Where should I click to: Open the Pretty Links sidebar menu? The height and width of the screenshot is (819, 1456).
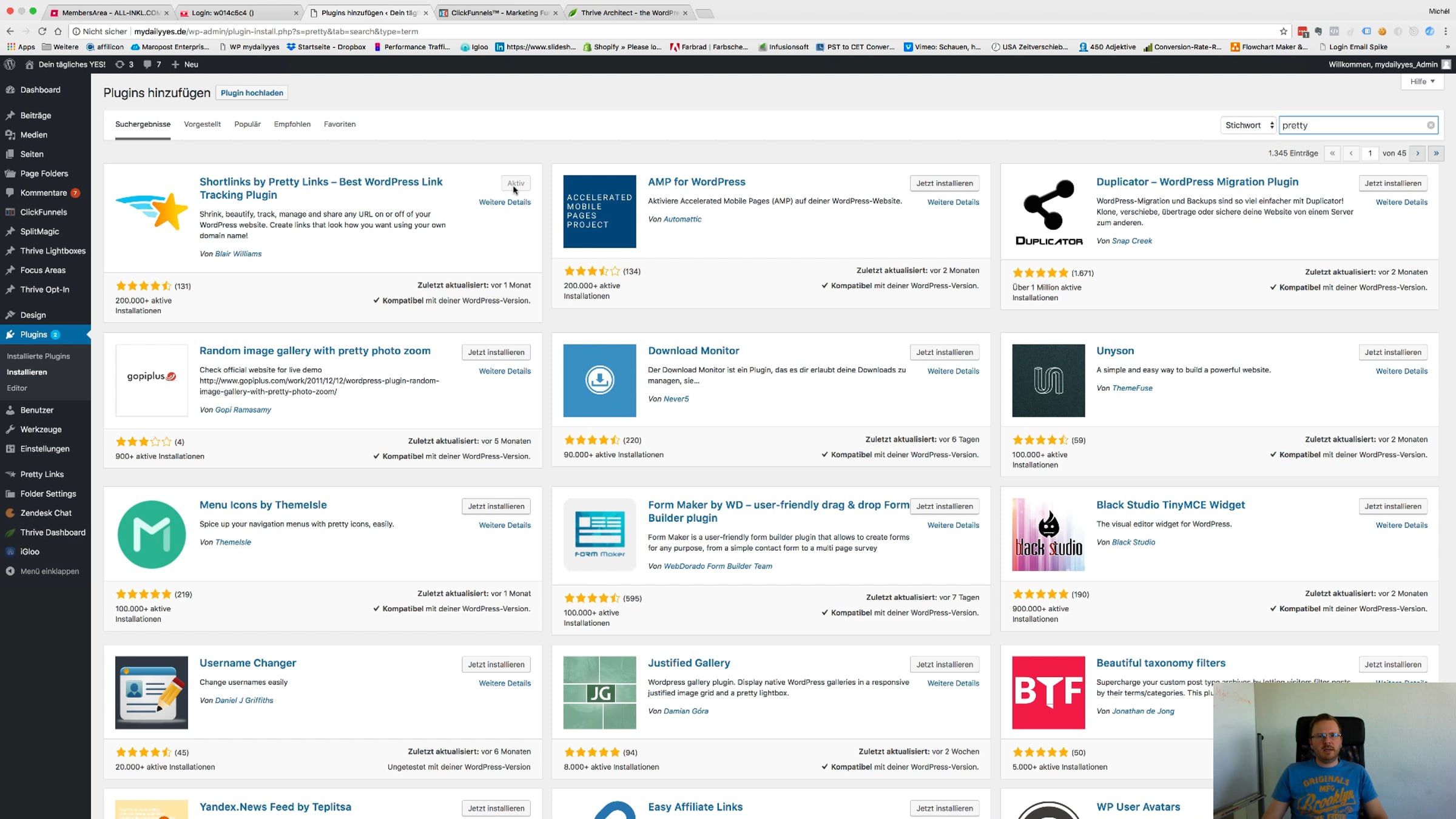coord(41,474)
